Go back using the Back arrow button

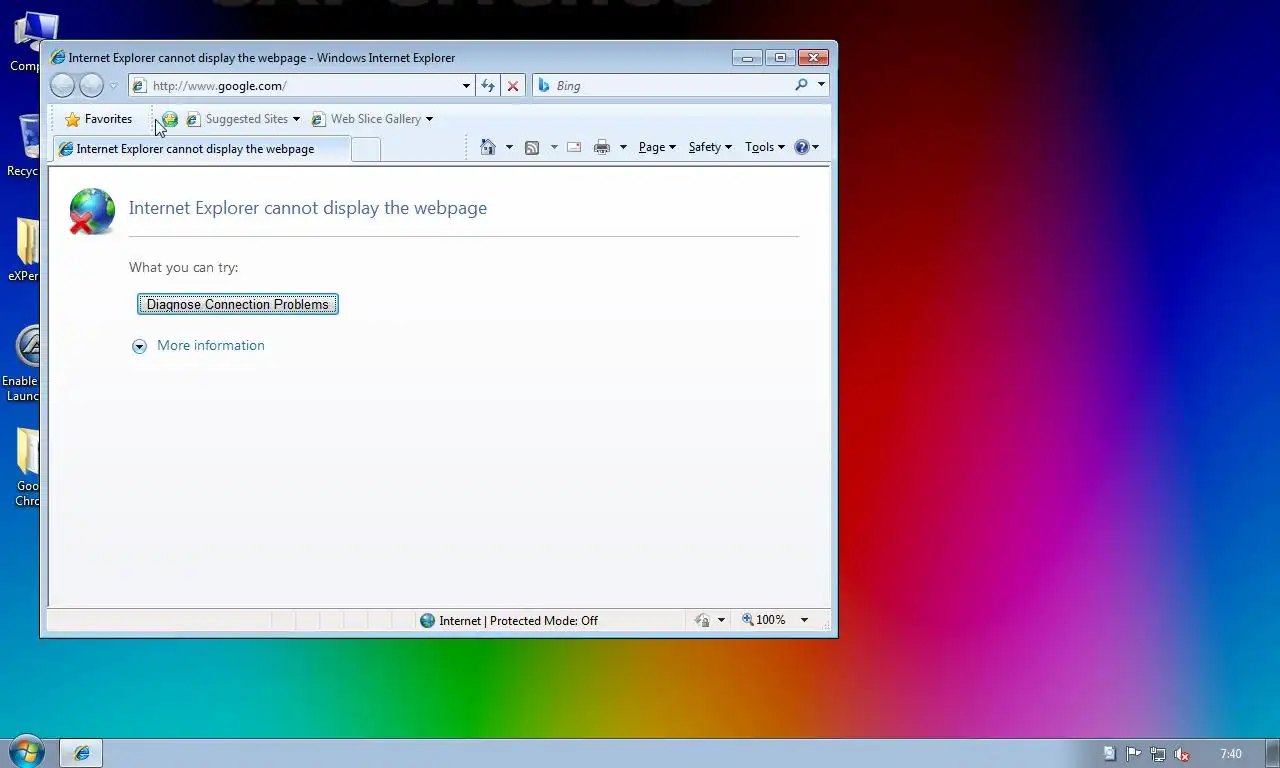point(62,86)
